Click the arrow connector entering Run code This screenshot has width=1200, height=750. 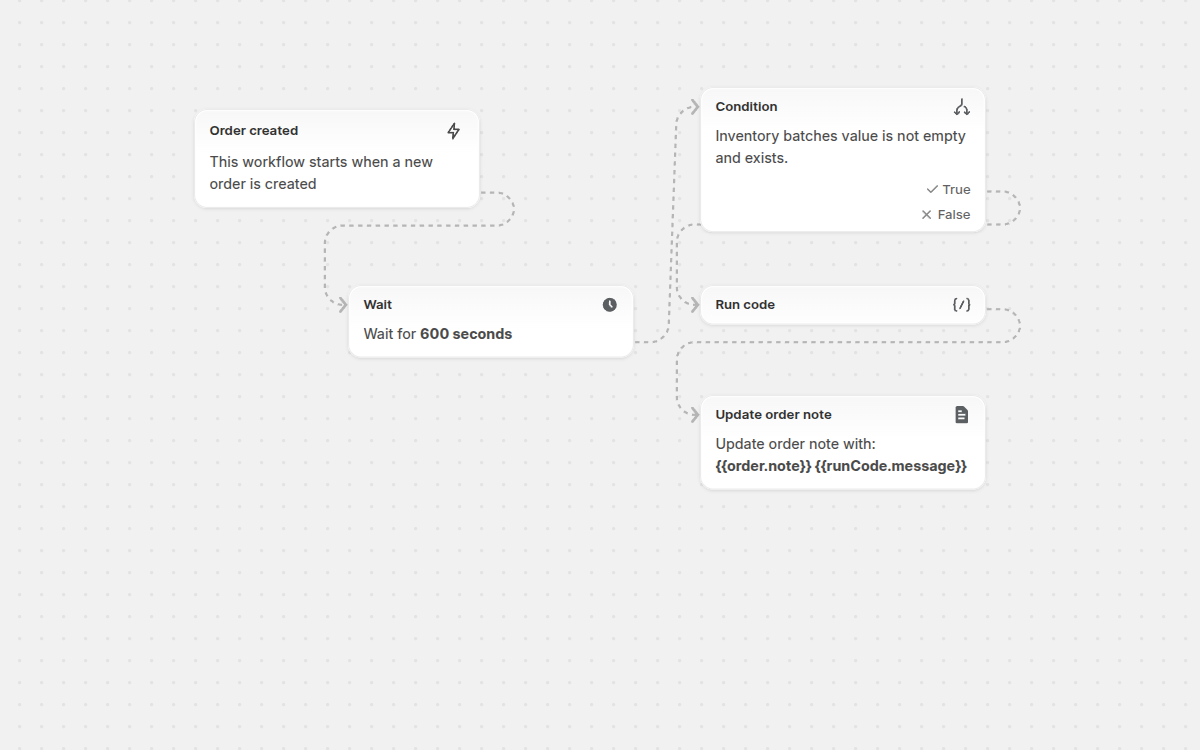tap(694, 304)
